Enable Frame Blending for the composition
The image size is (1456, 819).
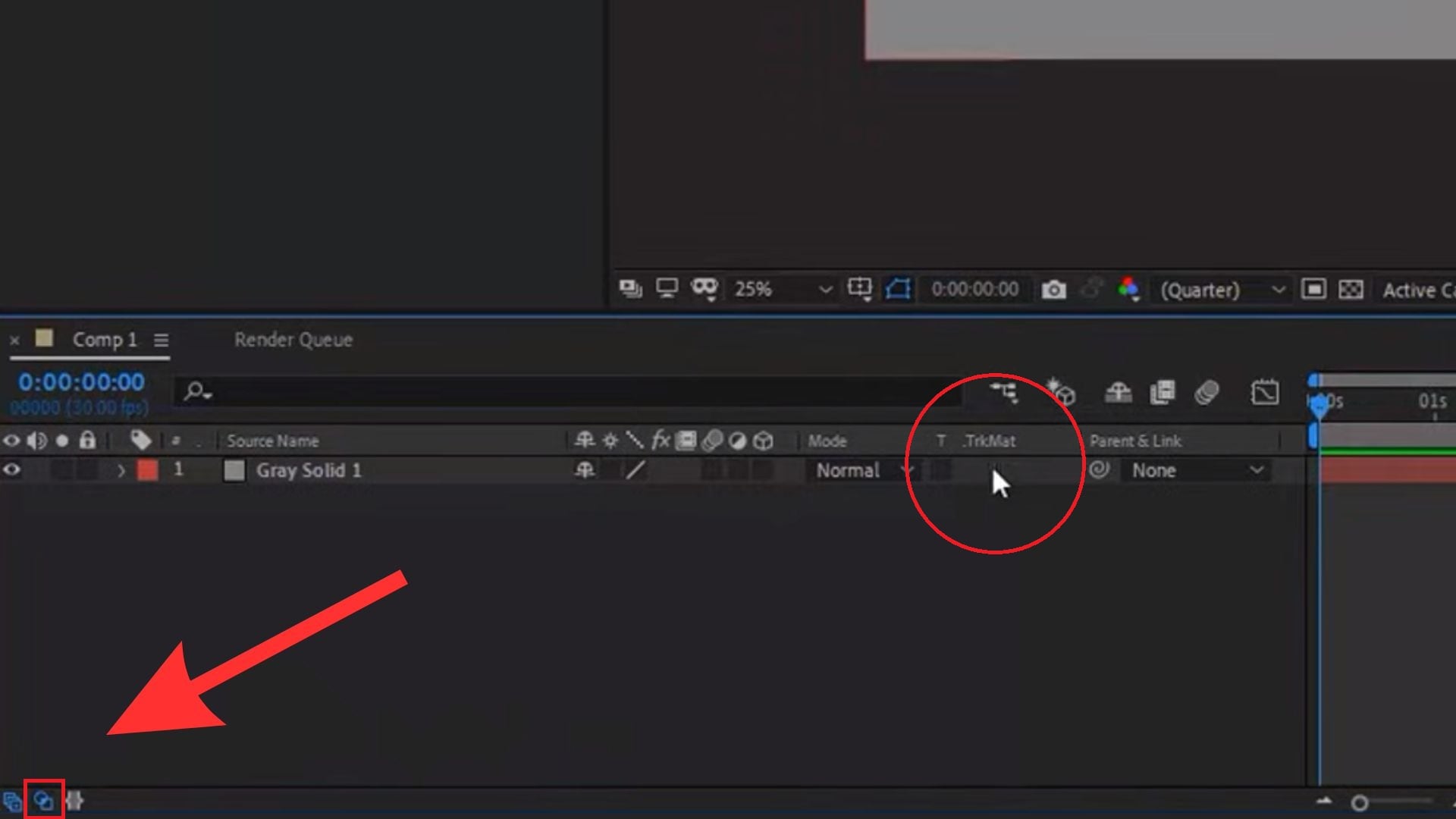(x=1163, y=392)
